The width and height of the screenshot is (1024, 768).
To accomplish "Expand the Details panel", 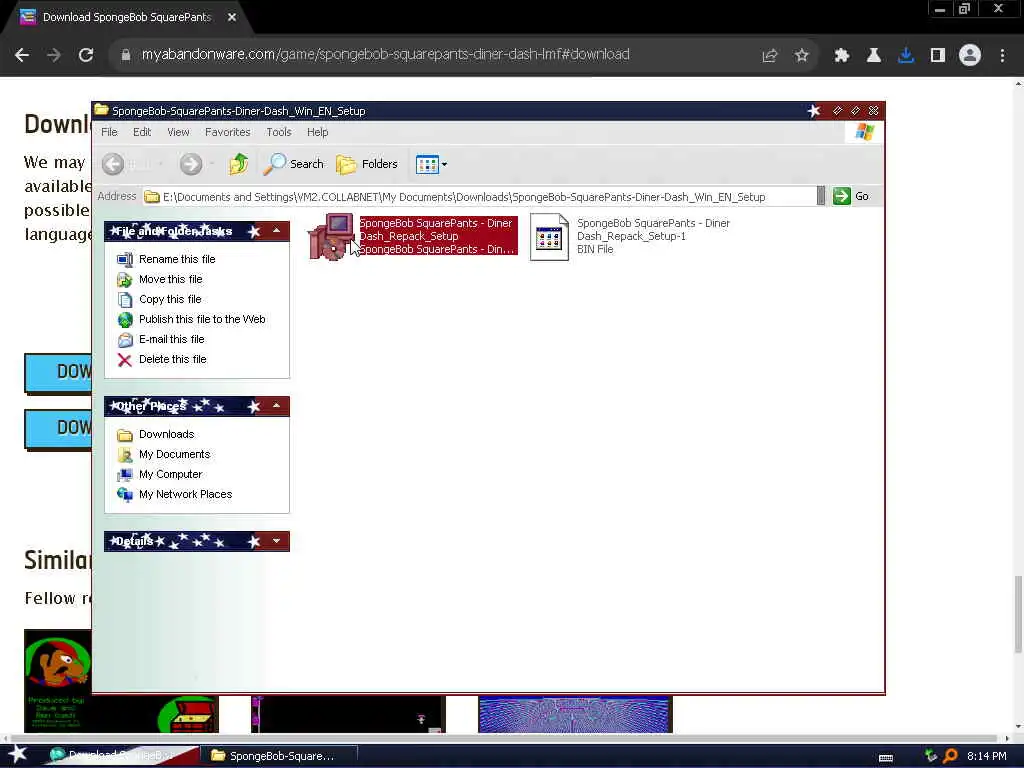I will coord(276,541).
